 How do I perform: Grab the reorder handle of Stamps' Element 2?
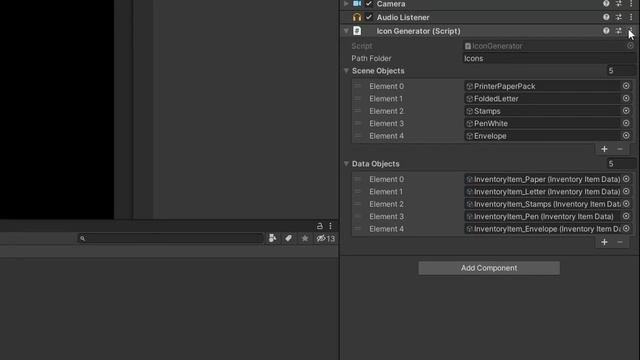(x=358, y=111)
